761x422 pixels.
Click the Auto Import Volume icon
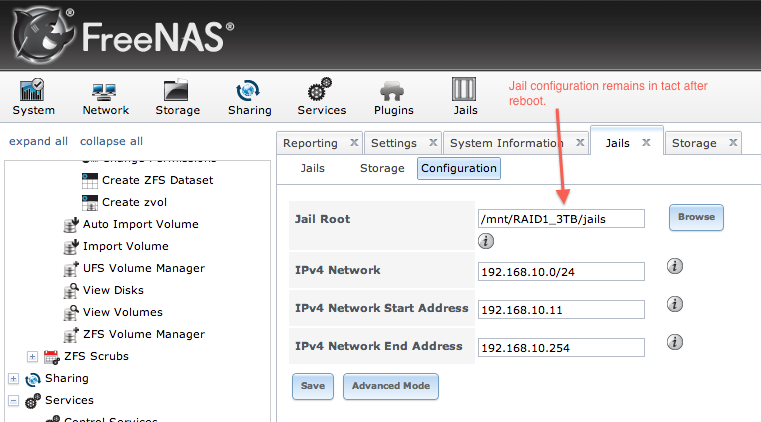[71, 225]
